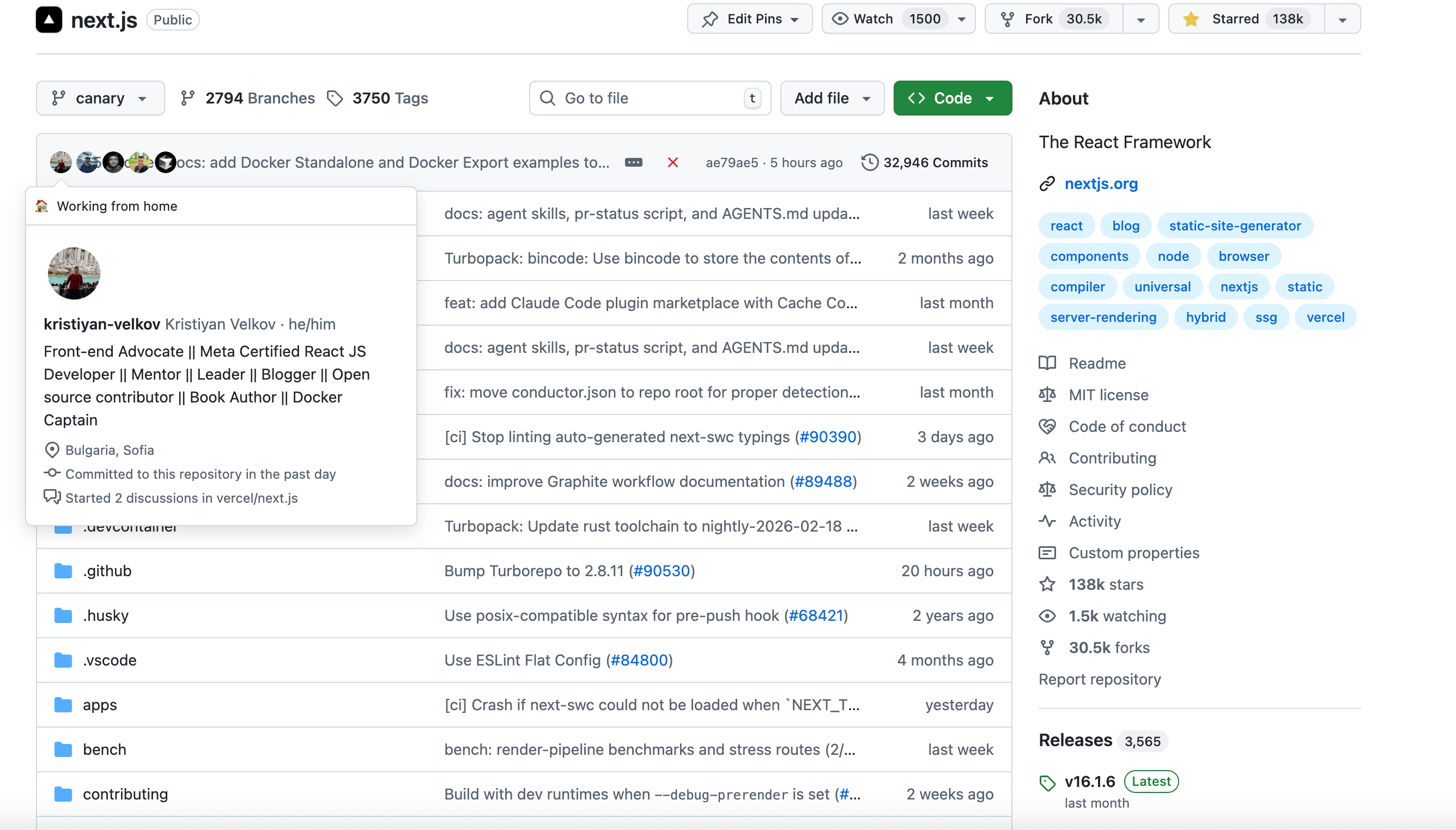Image resolution: width=1456 pixels, height=830 pixels.
Task: Open the contributing folder
Action: click(125, 794)
